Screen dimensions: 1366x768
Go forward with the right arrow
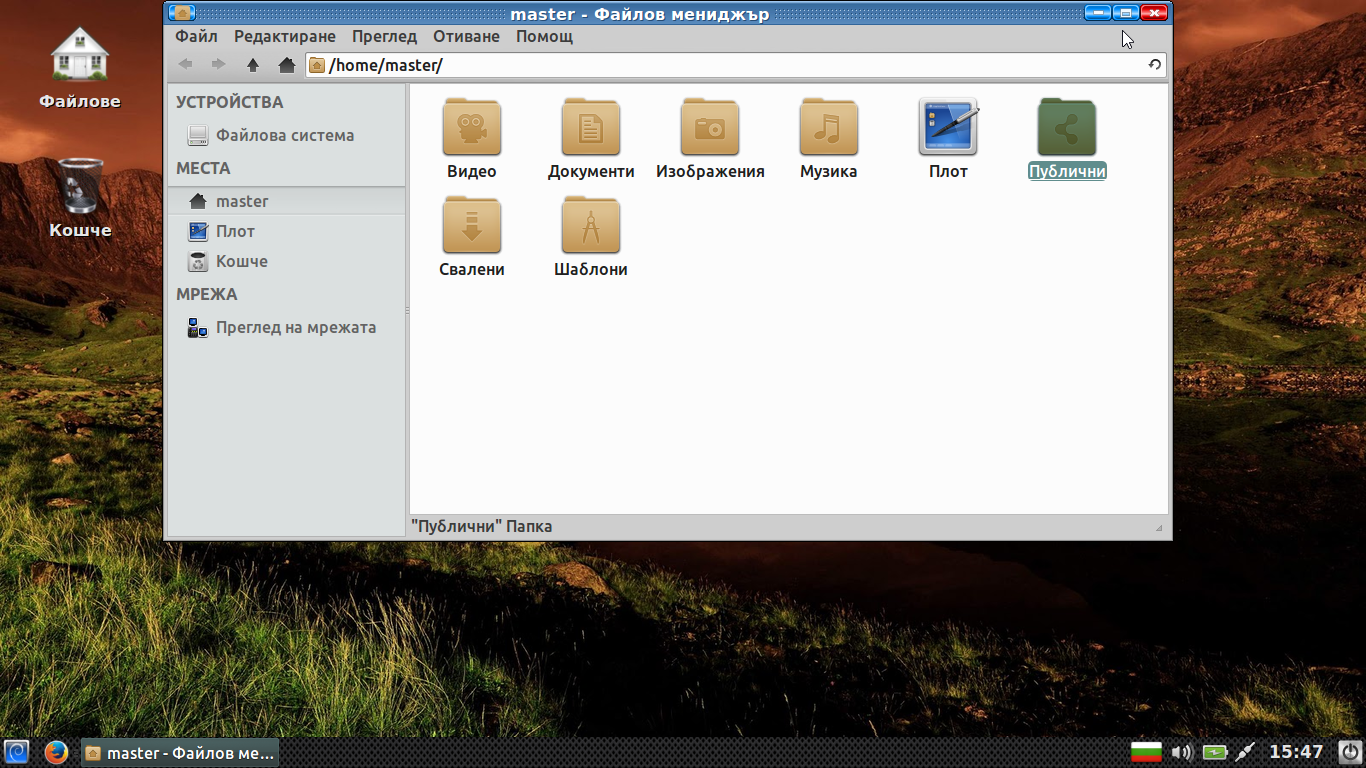pos(218,65)
